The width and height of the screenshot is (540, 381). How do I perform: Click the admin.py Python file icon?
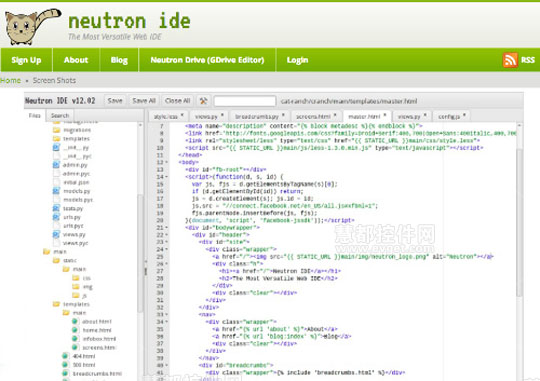point(56,165)
